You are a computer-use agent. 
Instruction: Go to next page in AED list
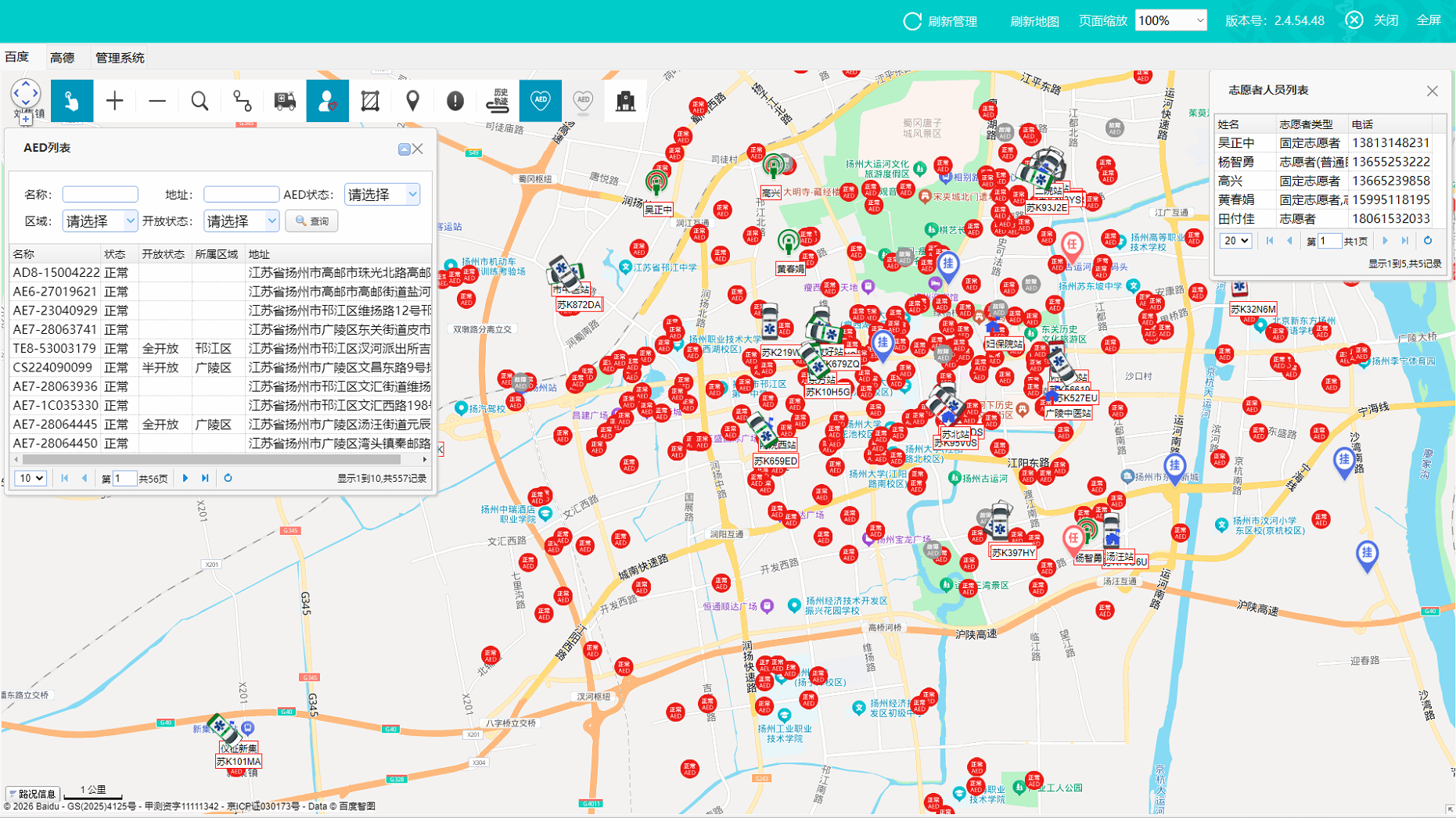185,478
